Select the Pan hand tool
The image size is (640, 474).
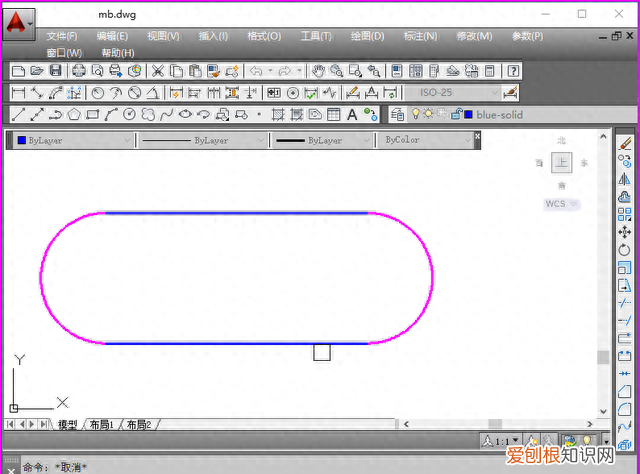point(318,71)
